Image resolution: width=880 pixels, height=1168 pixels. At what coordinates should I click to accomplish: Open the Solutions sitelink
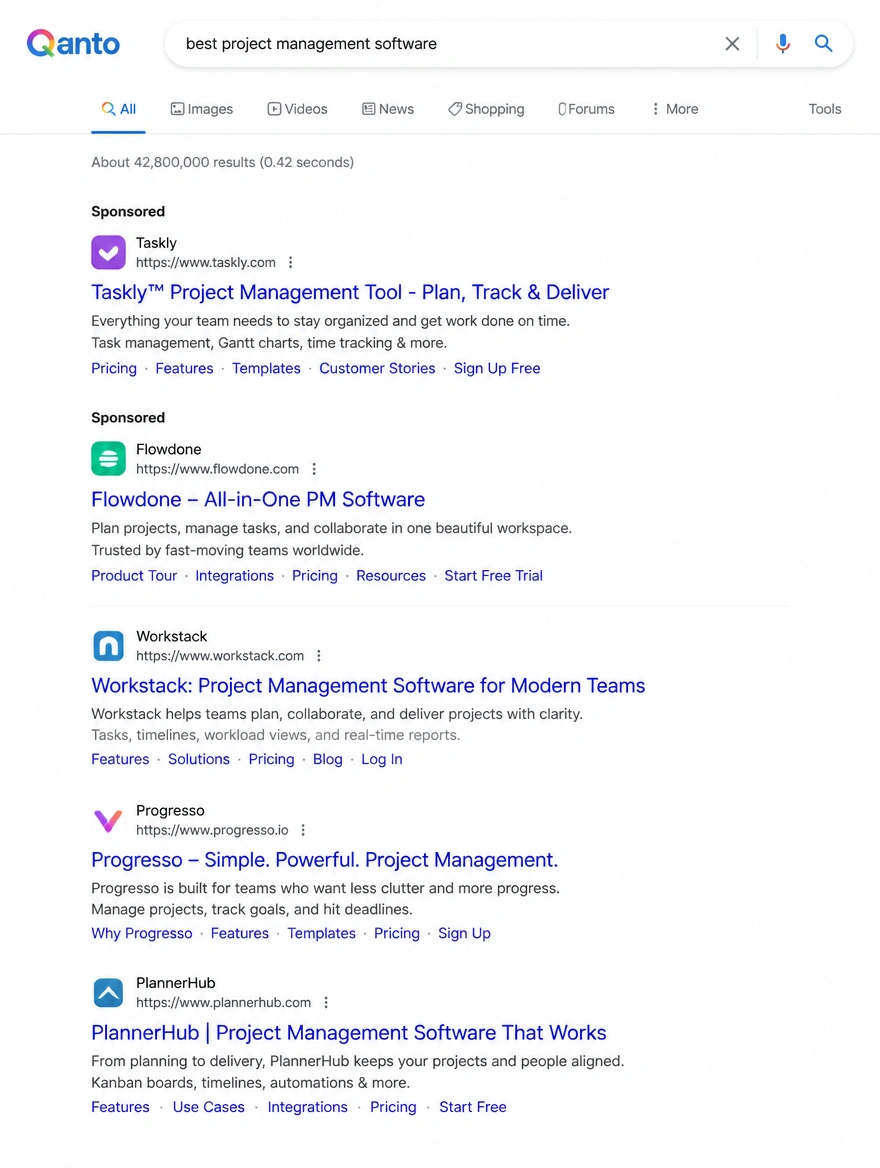click(x=198, y=759)
